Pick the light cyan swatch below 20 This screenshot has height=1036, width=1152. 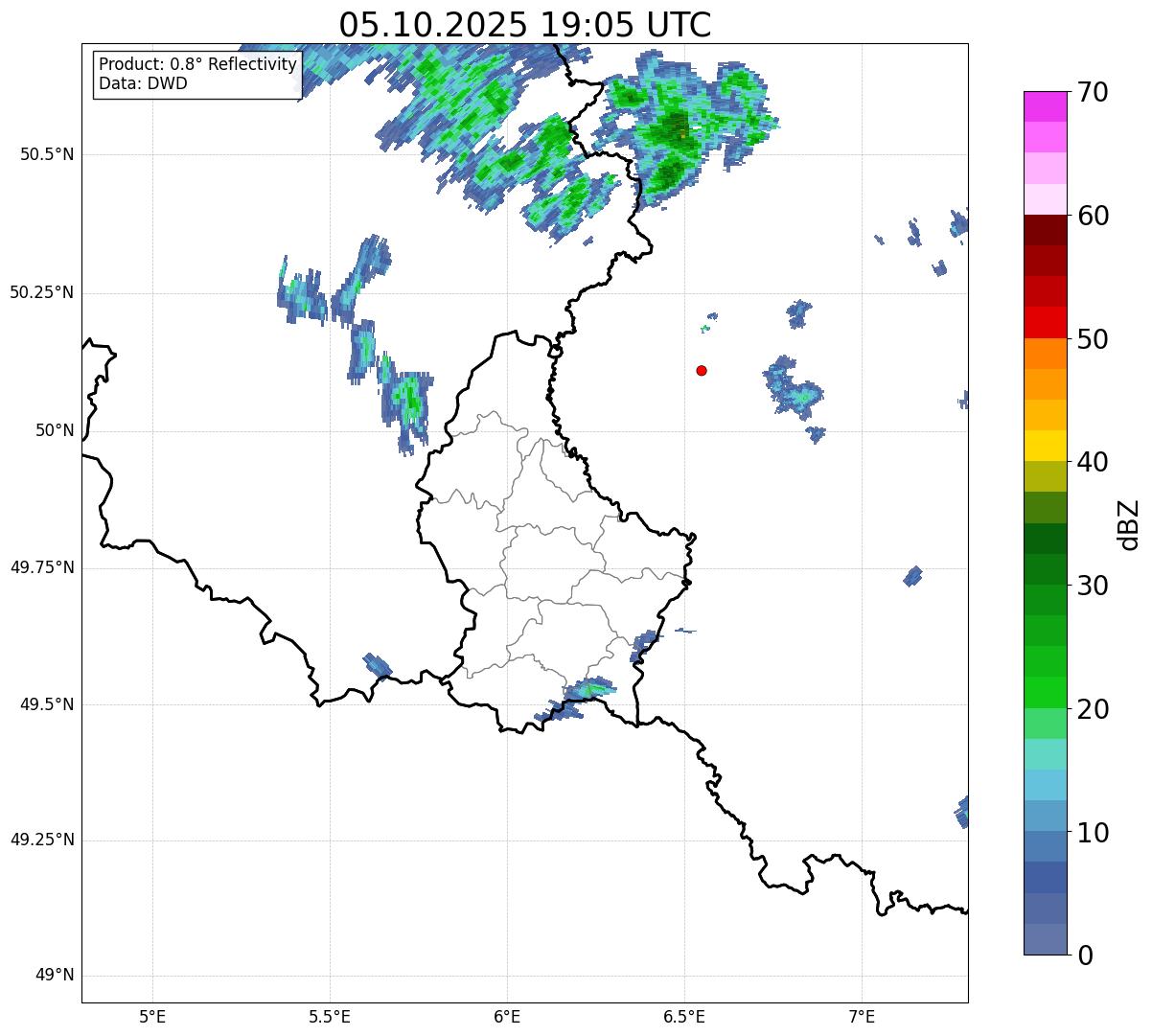1046,754
